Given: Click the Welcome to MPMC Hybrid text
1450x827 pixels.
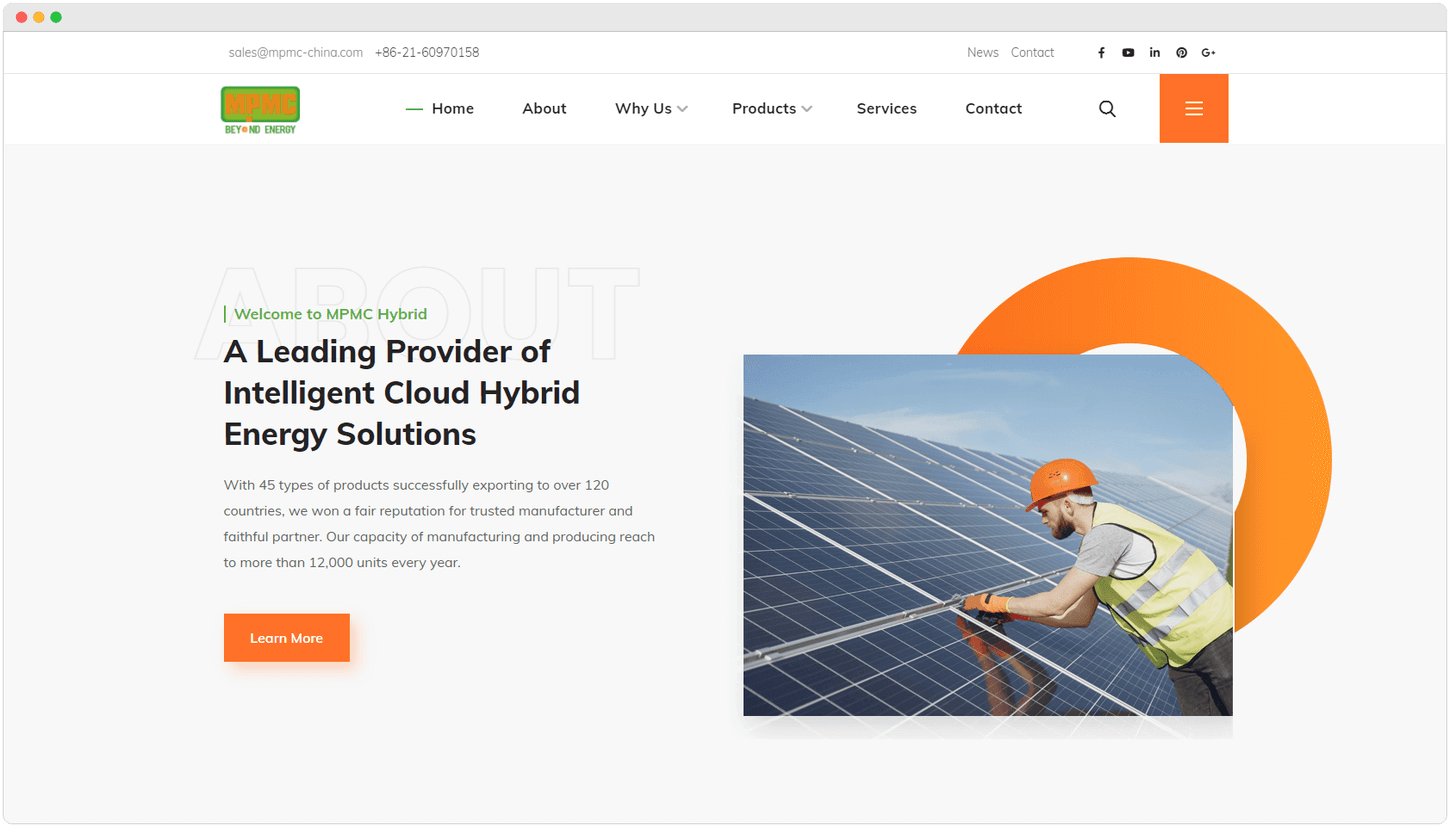Looking at the screenshot, I should coord(330,314).
